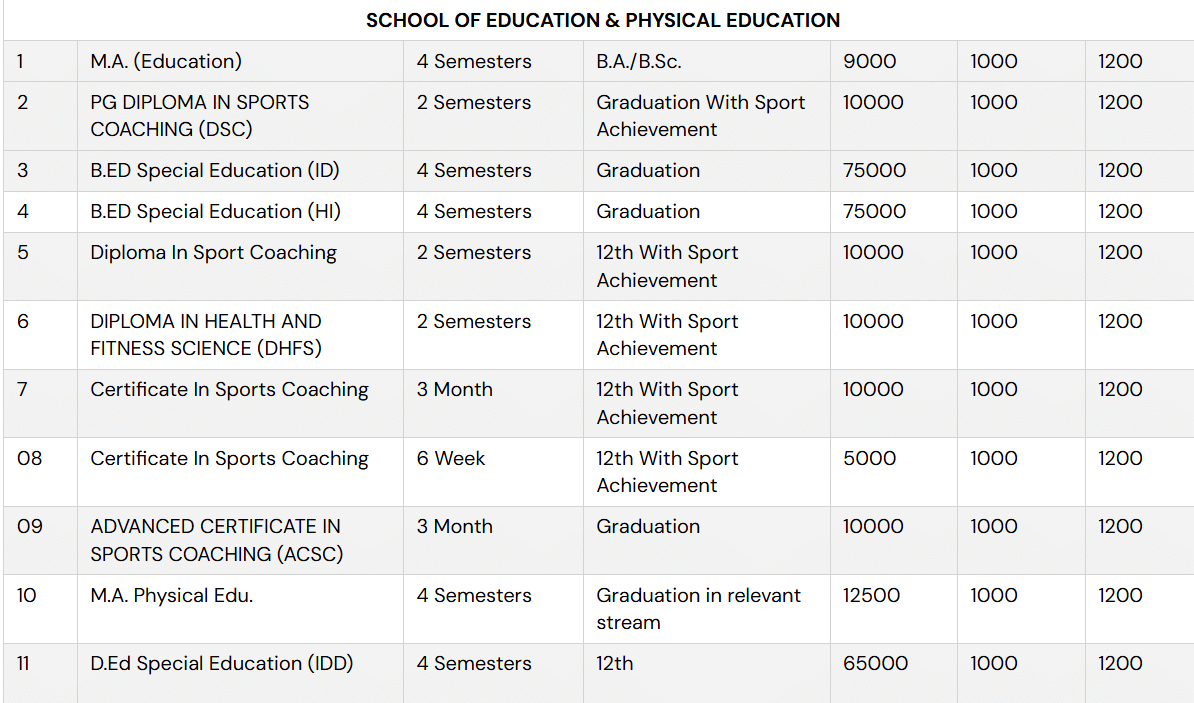Select Graduation With Sport Achievement eligibility

[x=700, y=115]
